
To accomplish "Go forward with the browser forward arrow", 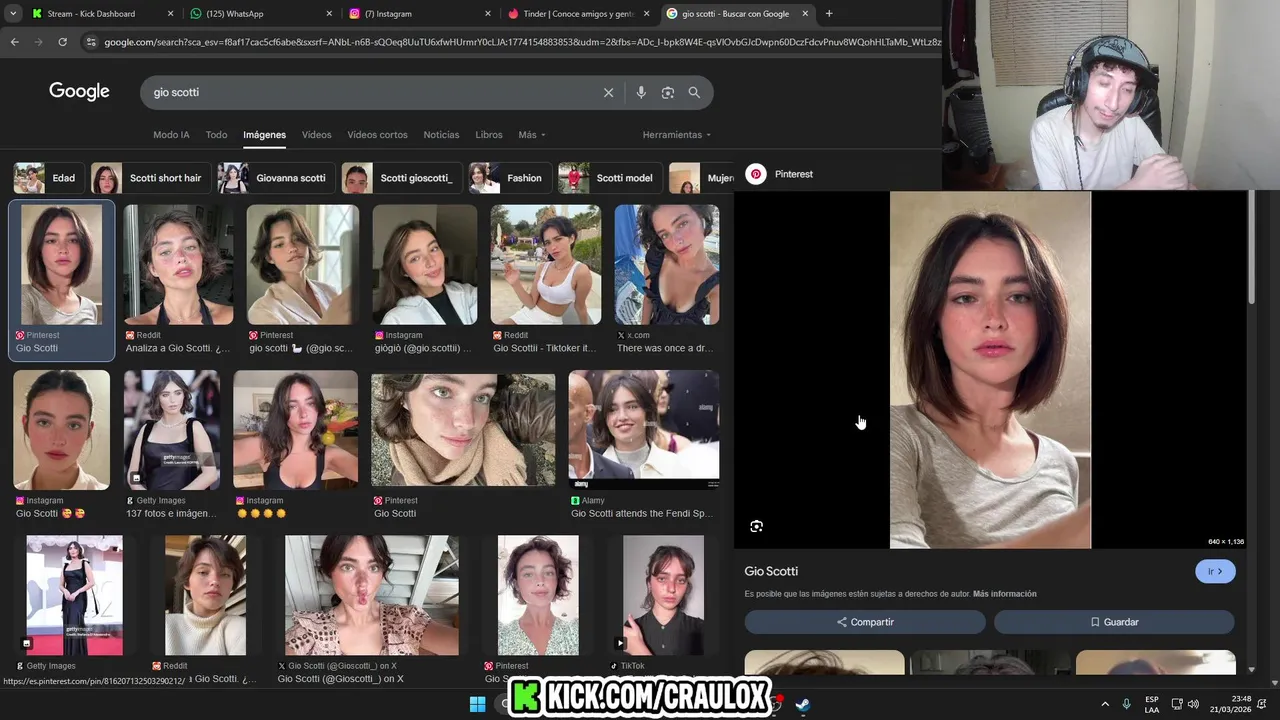I will (38, 42).
